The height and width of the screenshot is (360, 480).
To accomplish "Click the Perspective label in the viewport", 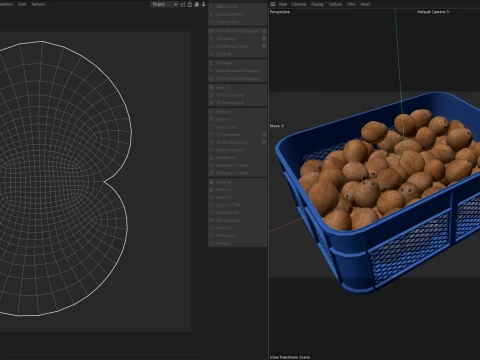I will point(280,12).
